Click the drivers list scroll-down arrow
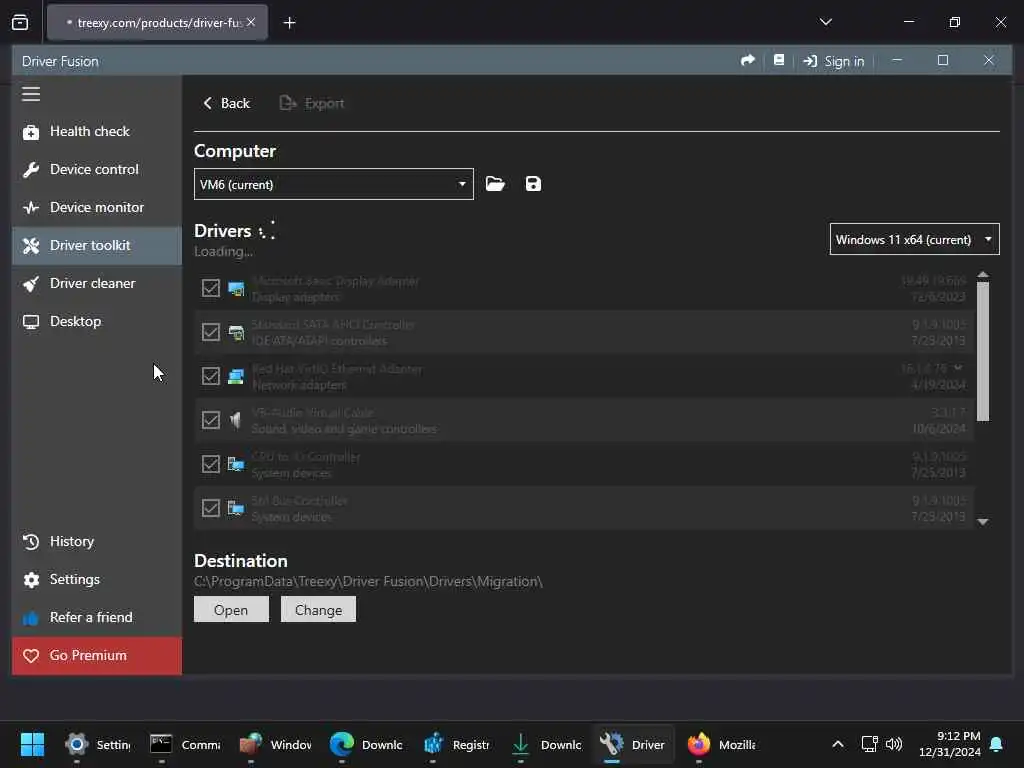The image size is (1024, 768). coord(983,522)
